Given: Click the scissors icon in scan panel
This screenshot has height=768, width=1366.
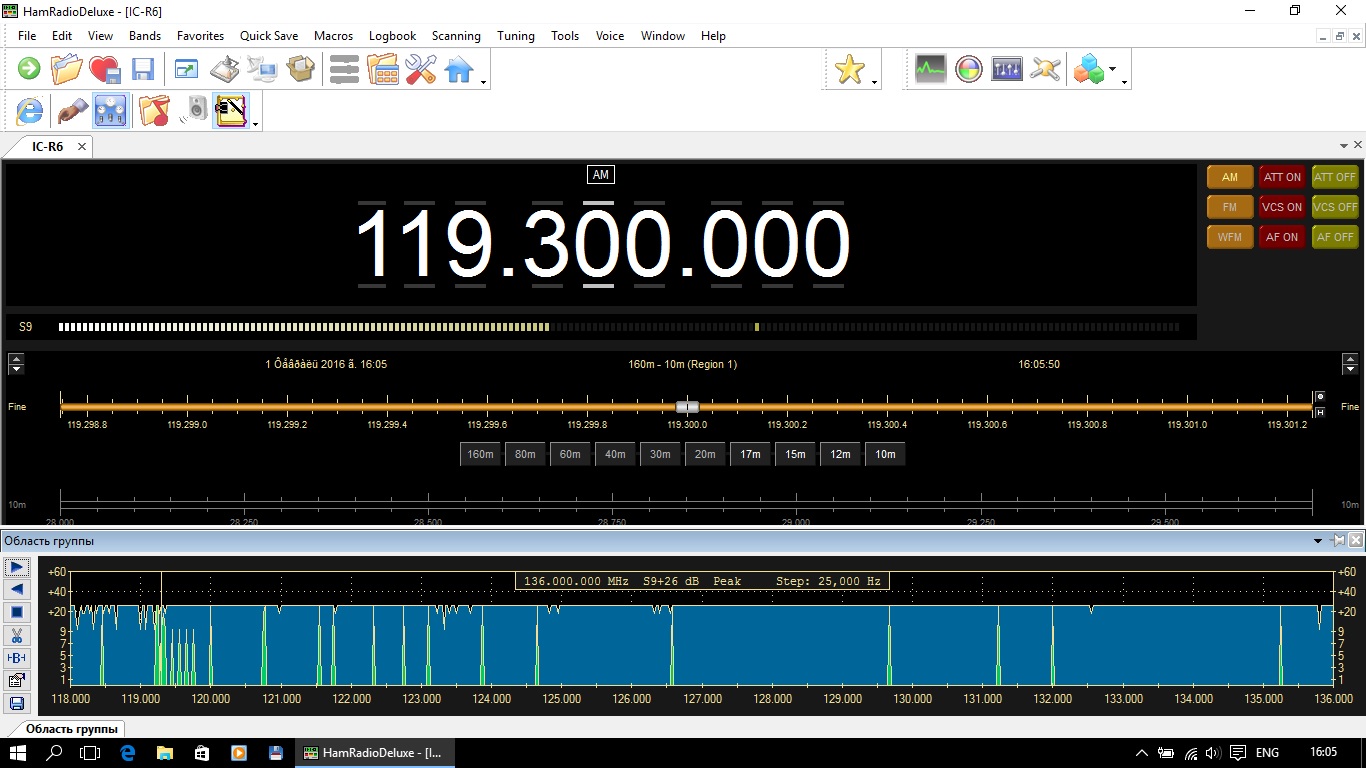Looking at the screenshot, I should coord(17,635).
